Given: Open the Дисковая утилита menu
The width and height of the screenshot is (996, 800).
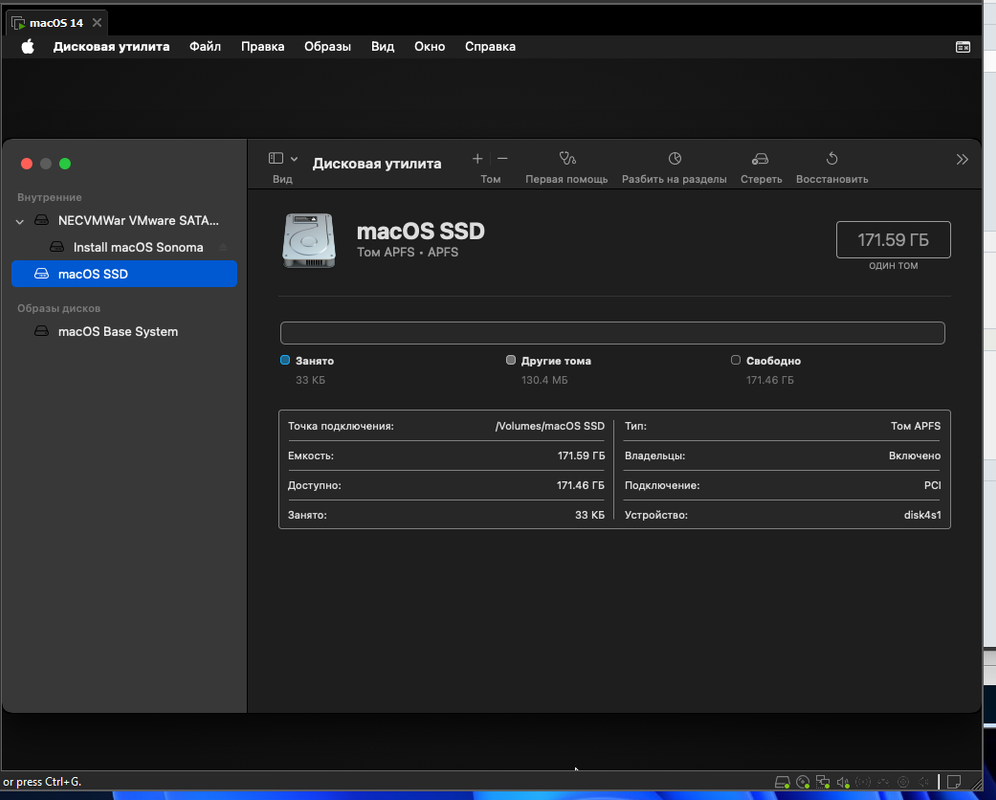Looking at the screenshot, I should pos(111,46).
